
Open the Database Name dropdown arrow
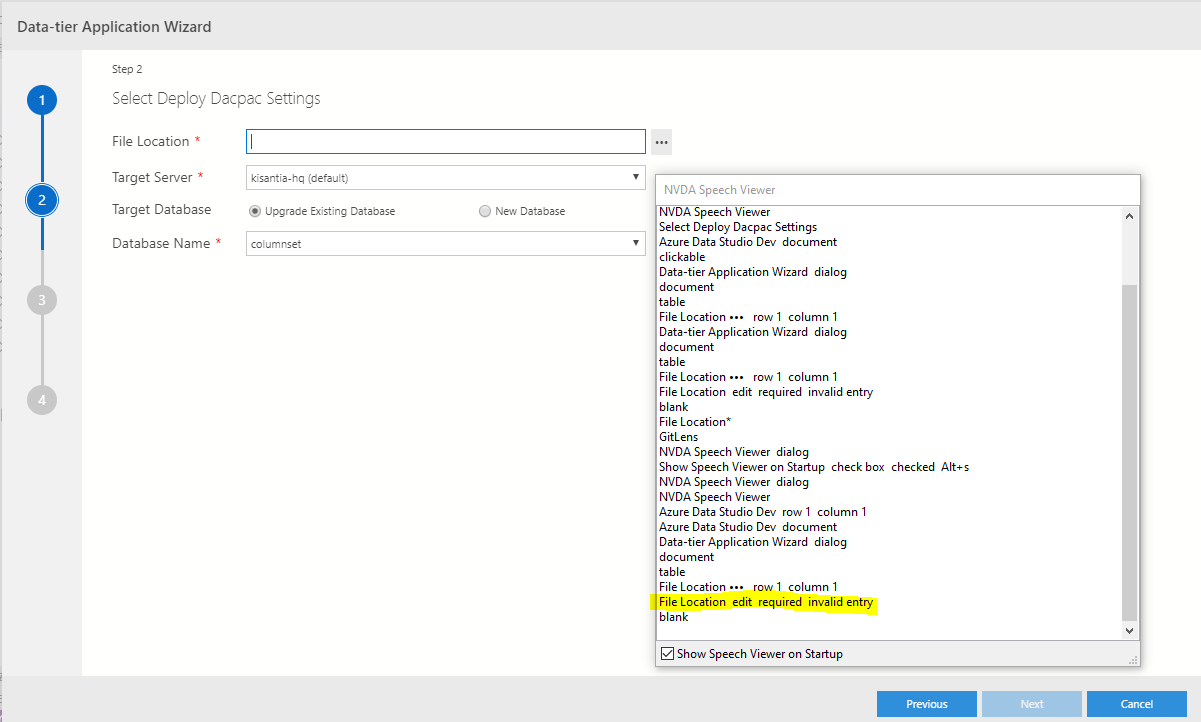tap(637, 243)
